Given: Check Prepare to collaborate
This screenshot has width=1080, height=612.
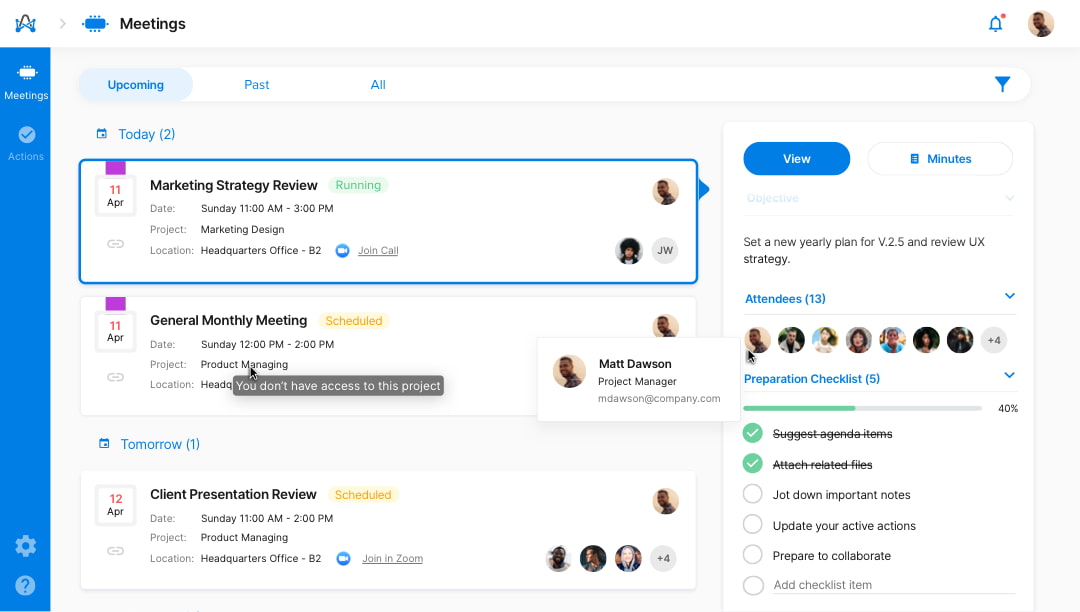Looking at the screenshot, I should [753, 555].
